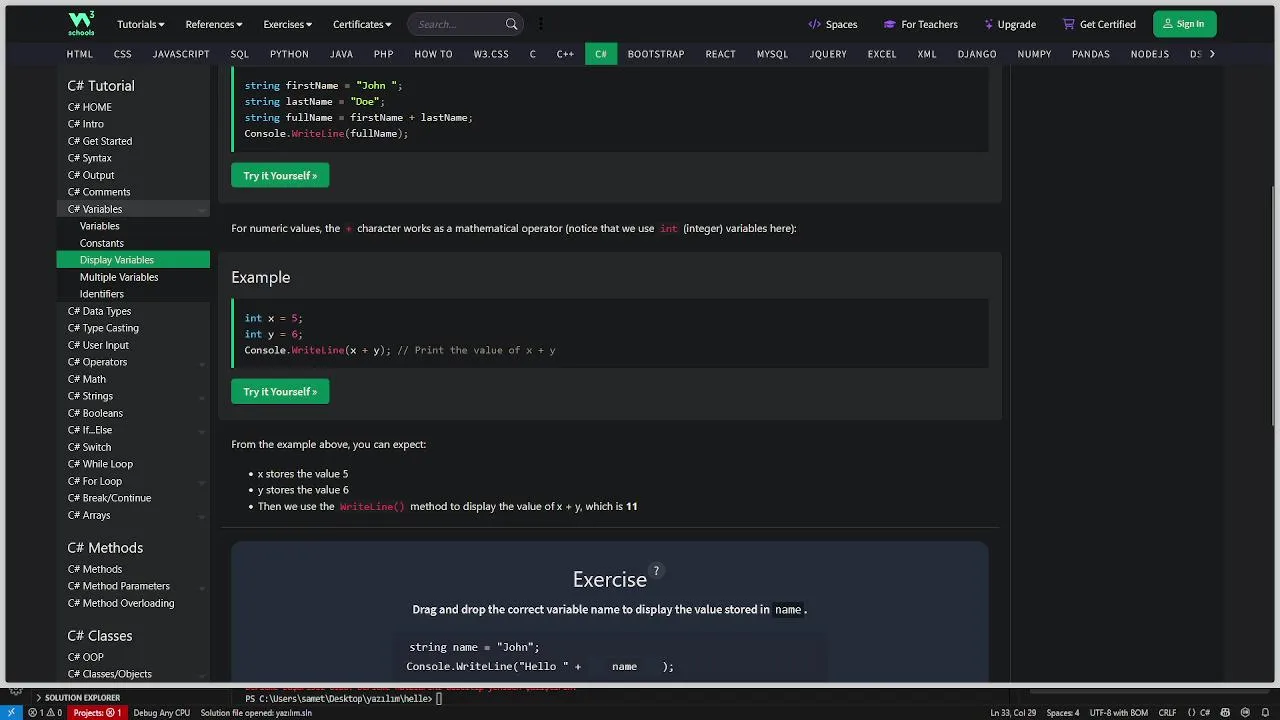Click Debug Any CPU in status bar
Image resolution: width=1280 pixels, height=720 pixels.
click(x=161, y=713)
